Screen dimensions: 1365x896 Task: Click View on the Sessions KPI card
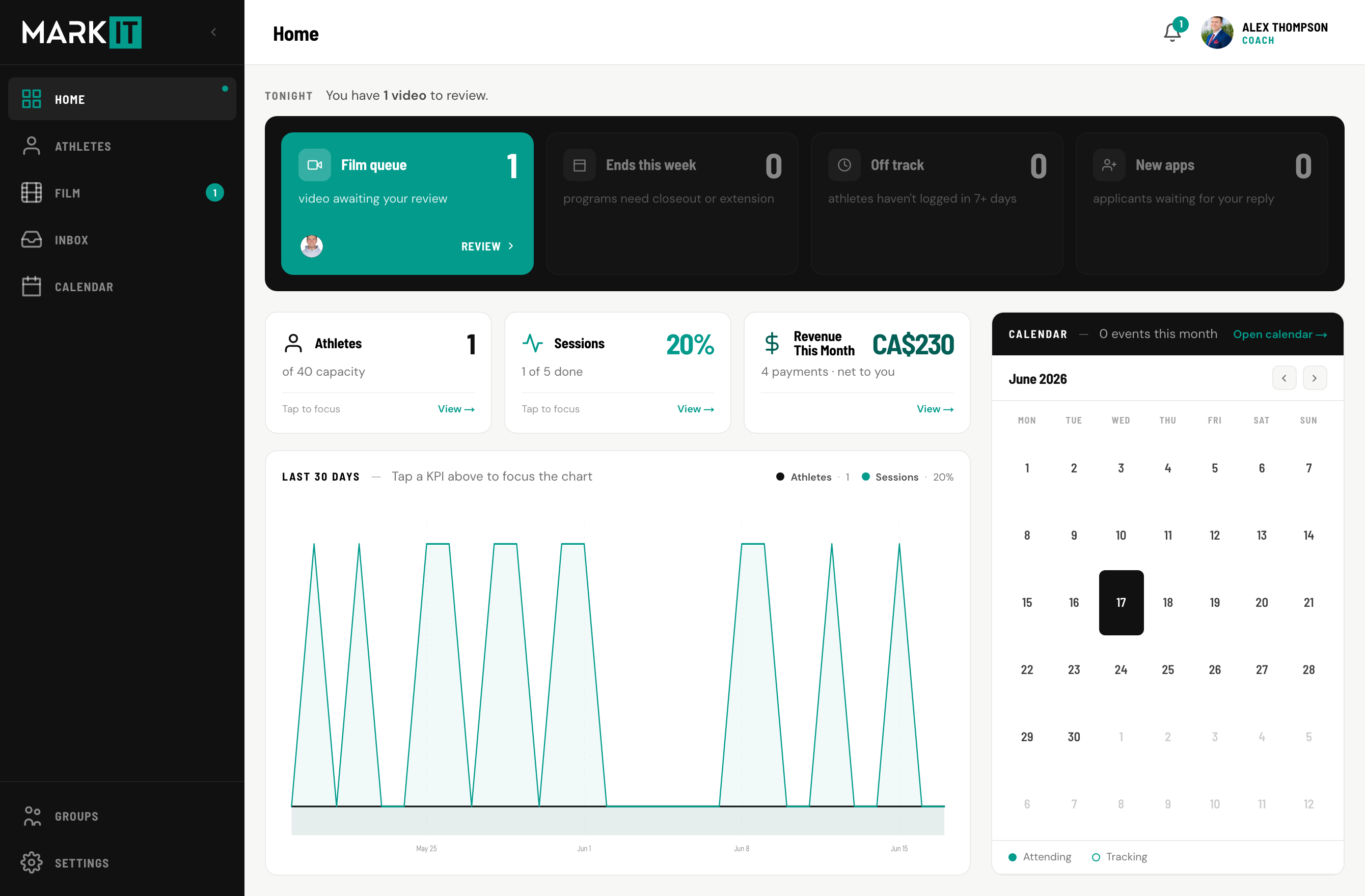click(x=695, y=409)
